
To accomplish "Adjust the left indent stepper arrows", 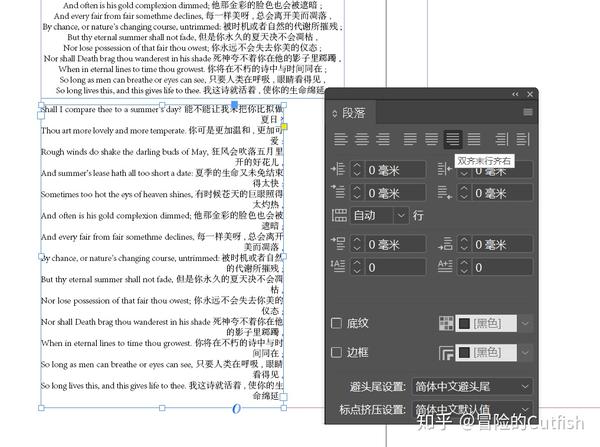I will tap(357, 170).
